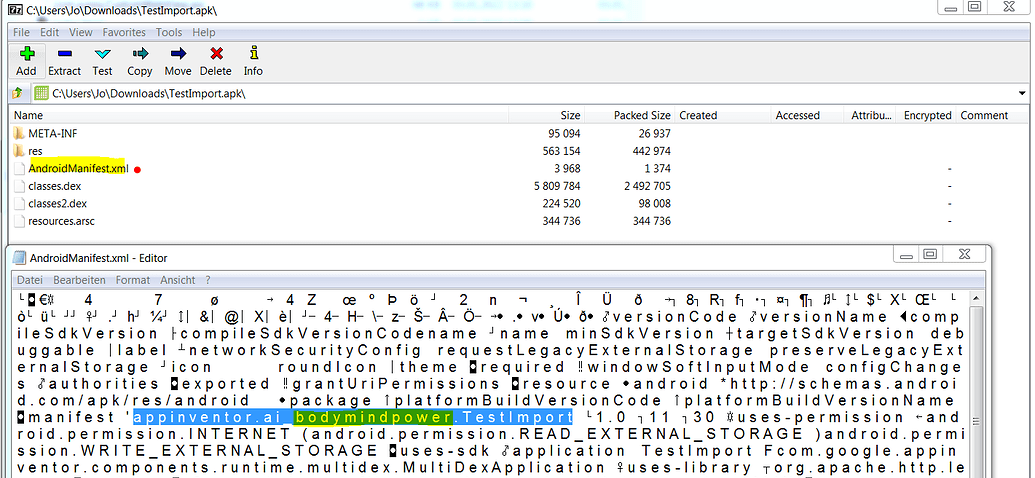The width and height of the screenshot is (1035, 478).
Task: Click the Extract toolbar icon
Action: point(64,54)
